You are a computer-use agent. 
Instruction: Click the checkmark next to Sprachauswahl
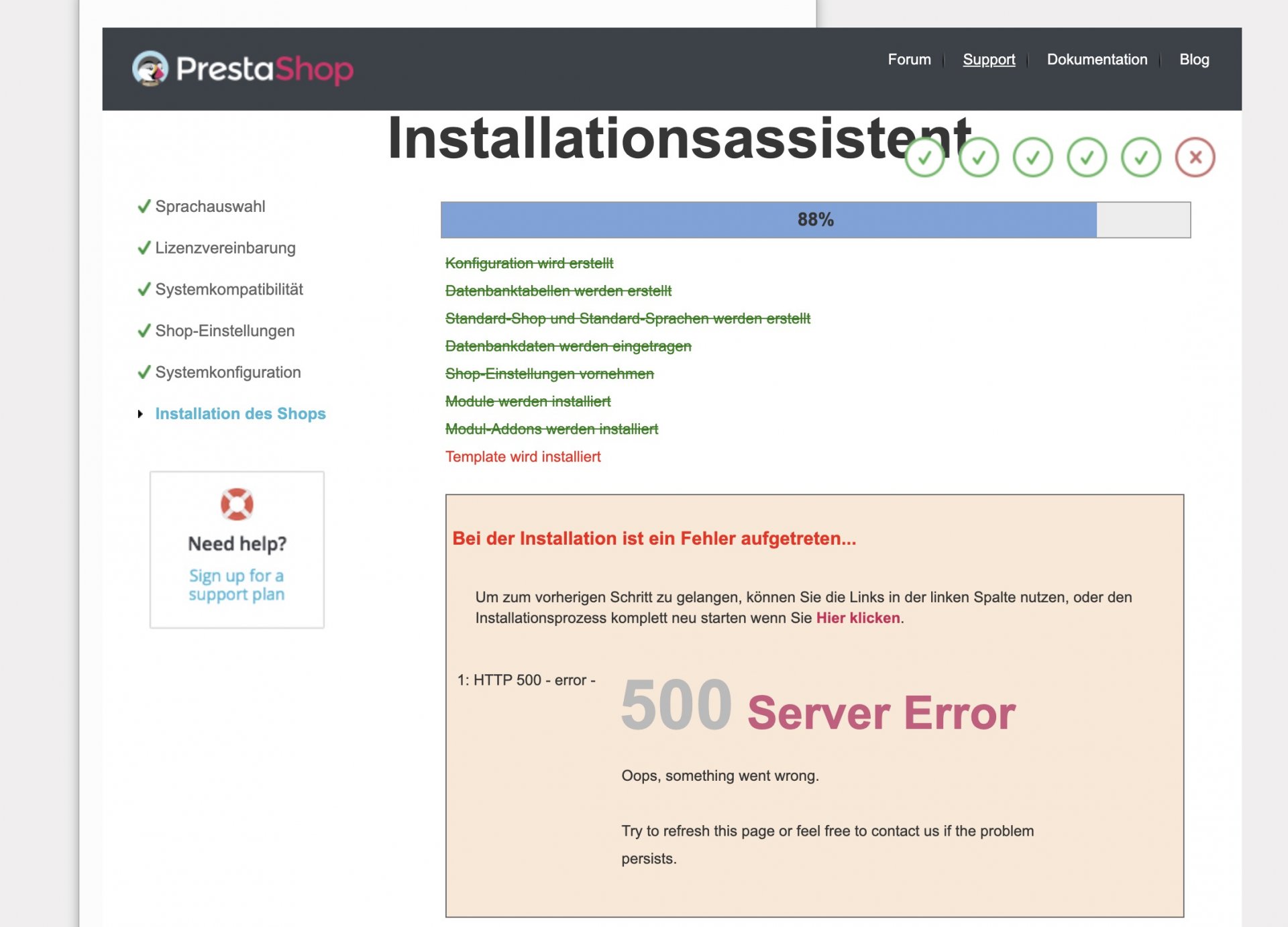(x=144, y=207)
